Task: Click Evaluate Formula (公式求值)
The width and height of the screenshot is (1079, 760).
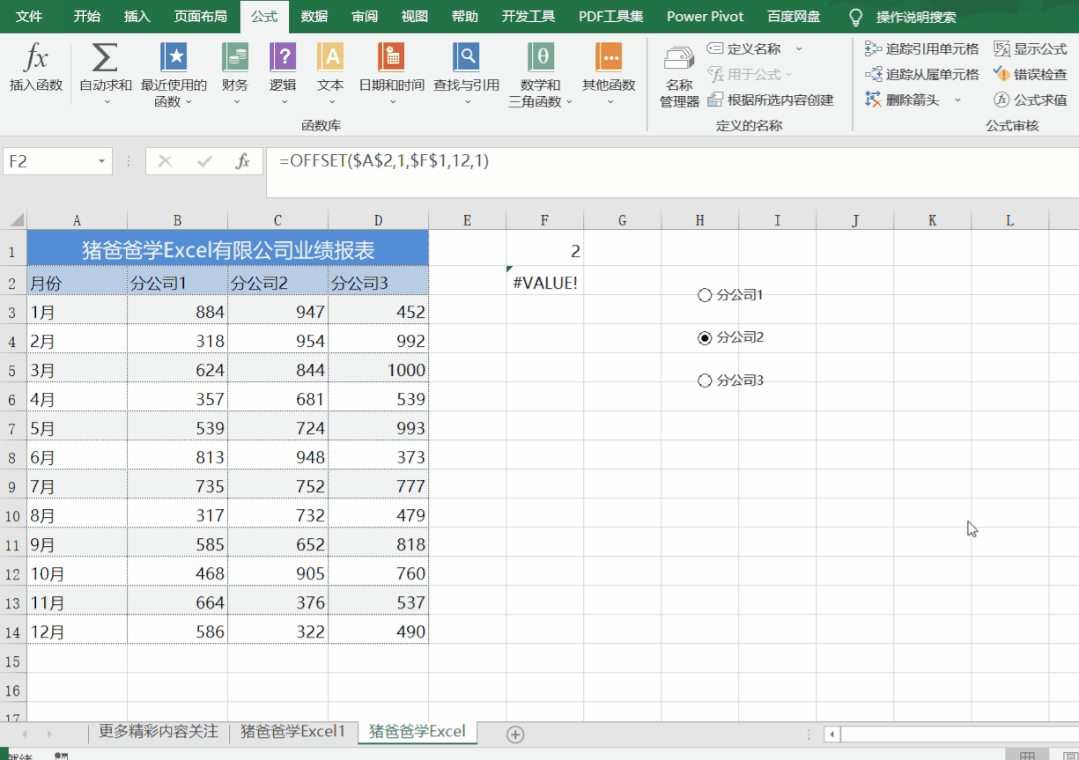Action: tap(1031, 100)
